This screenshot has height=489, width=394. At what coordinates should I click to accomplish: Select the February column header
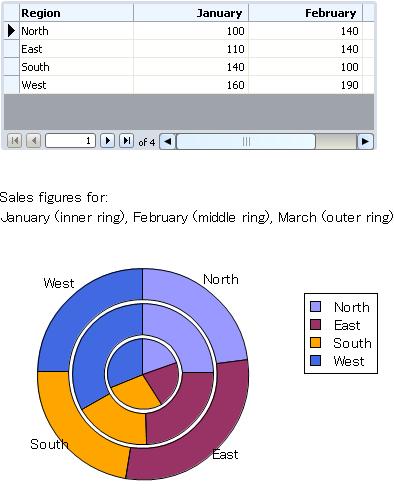pos(305,13)
